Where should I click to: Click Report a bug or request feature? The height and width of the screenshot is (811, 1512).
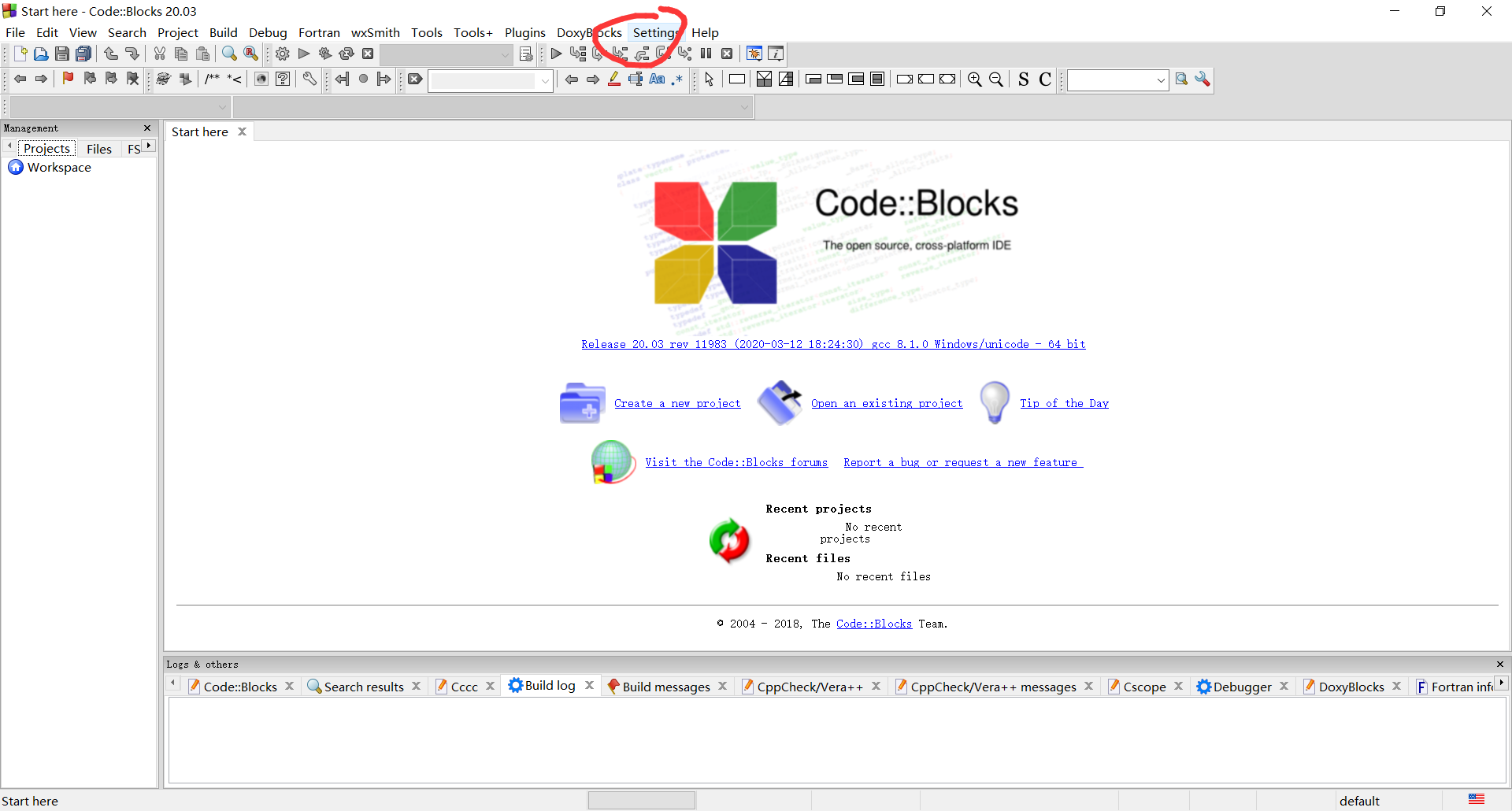point(963,462)
